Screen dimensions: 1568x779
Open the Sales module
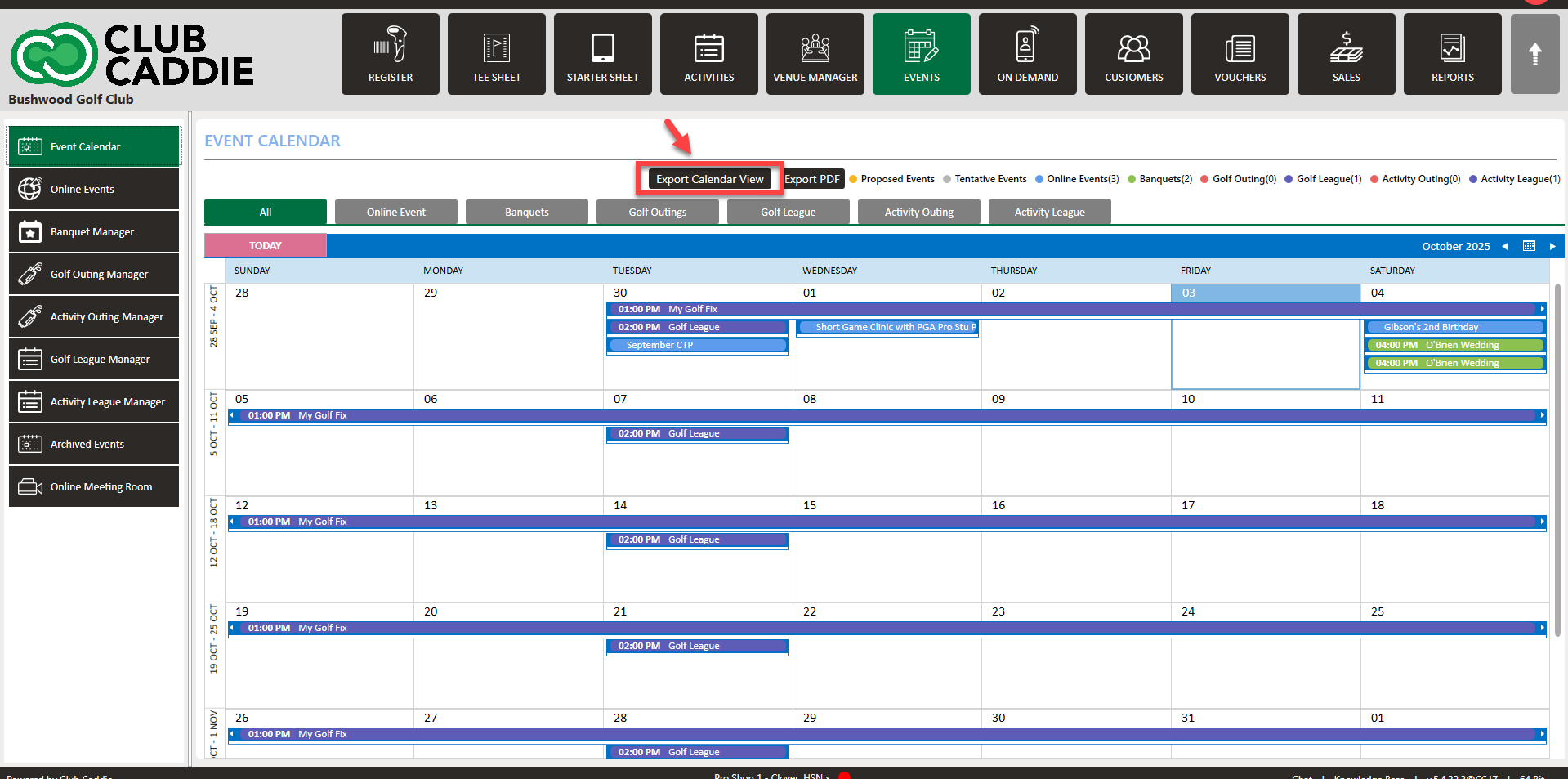(x=1346, y=54)
